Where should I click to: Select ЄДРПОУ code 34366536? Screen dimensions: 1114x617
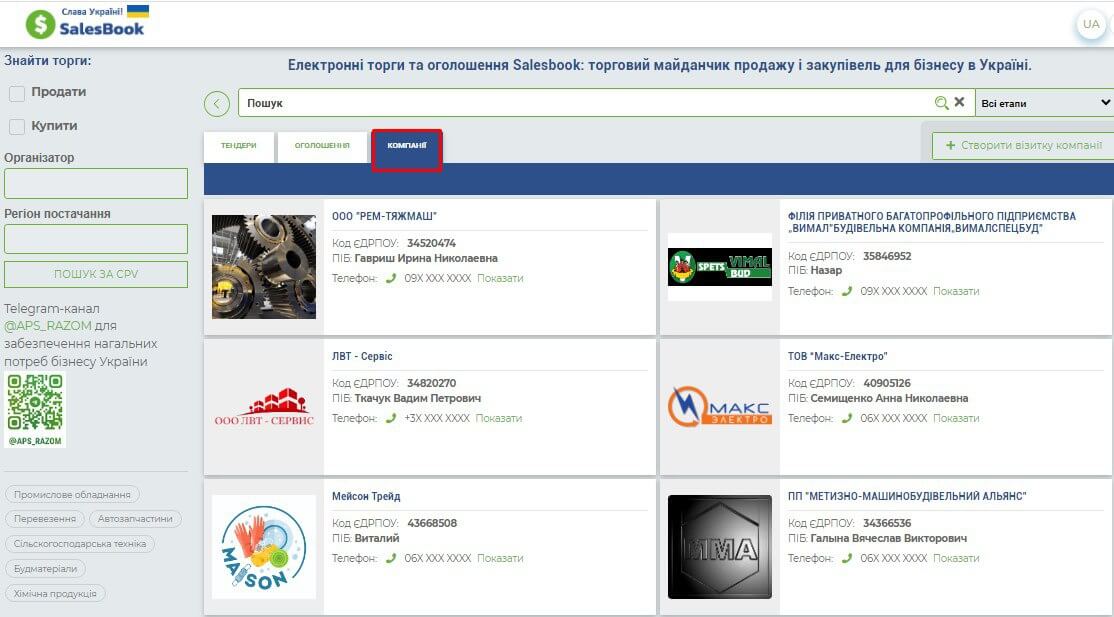click(887, 523)
